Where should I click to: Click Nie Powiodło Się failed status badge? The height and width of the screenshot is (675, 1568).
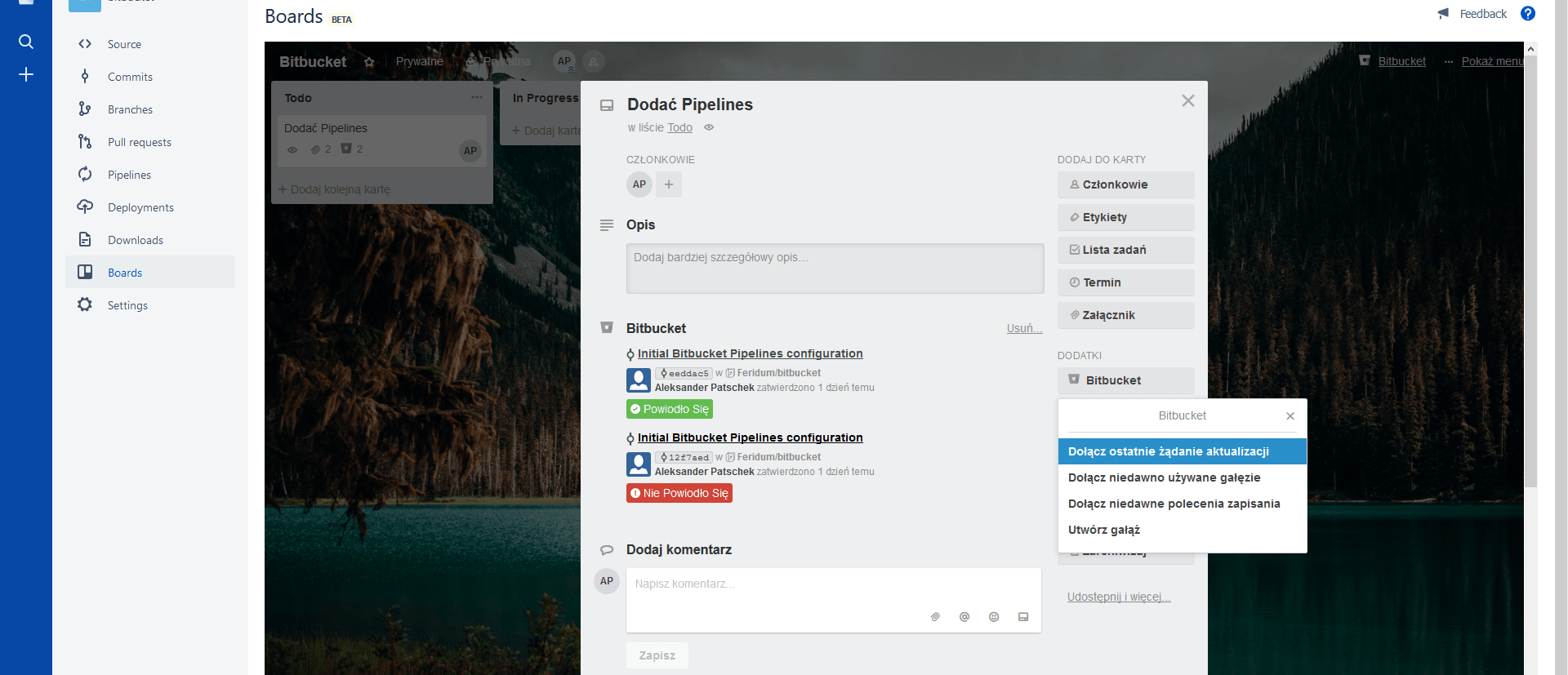[x=679, y=493]
